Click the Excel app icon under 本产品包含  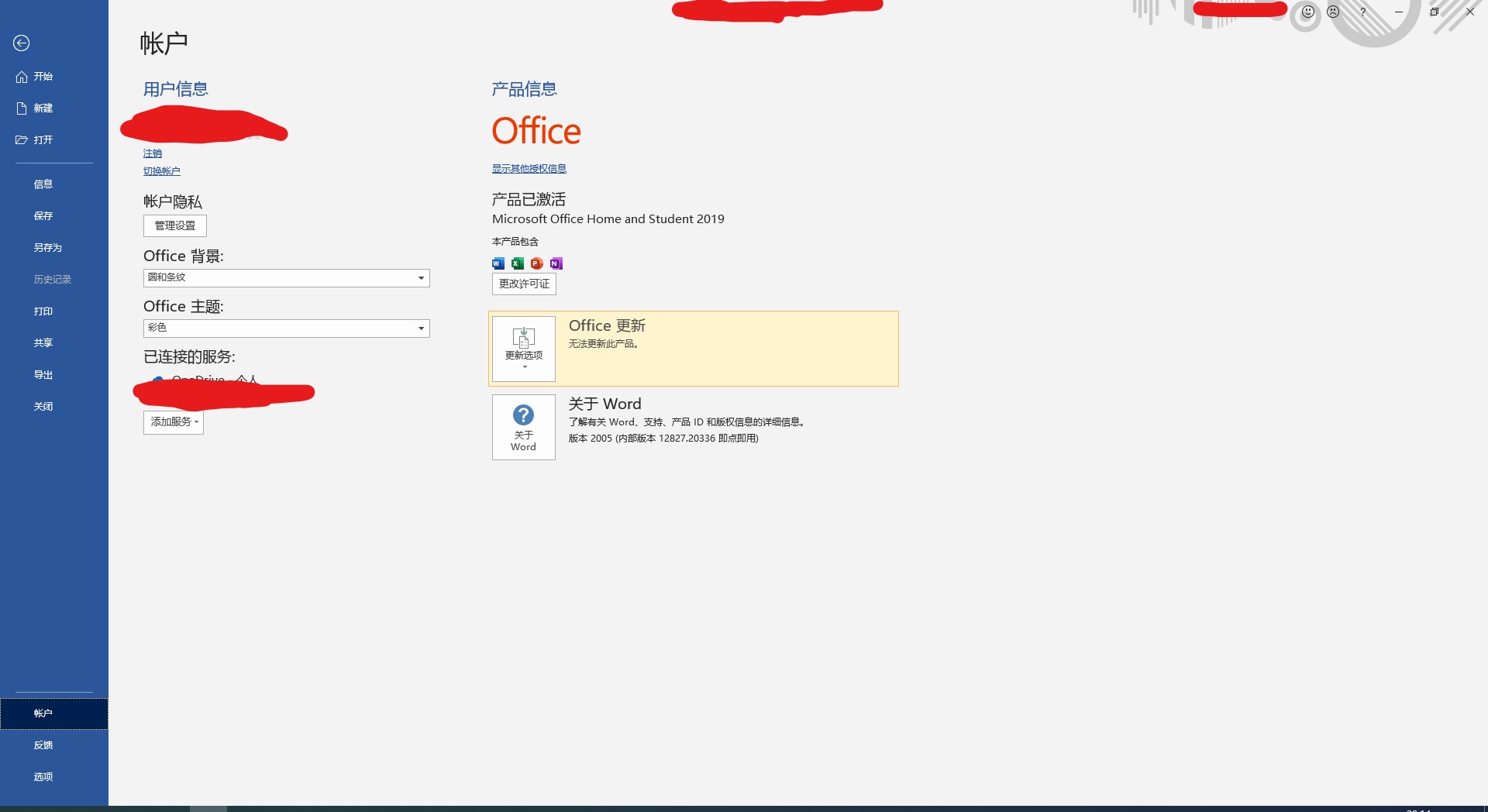click(518, 263)
